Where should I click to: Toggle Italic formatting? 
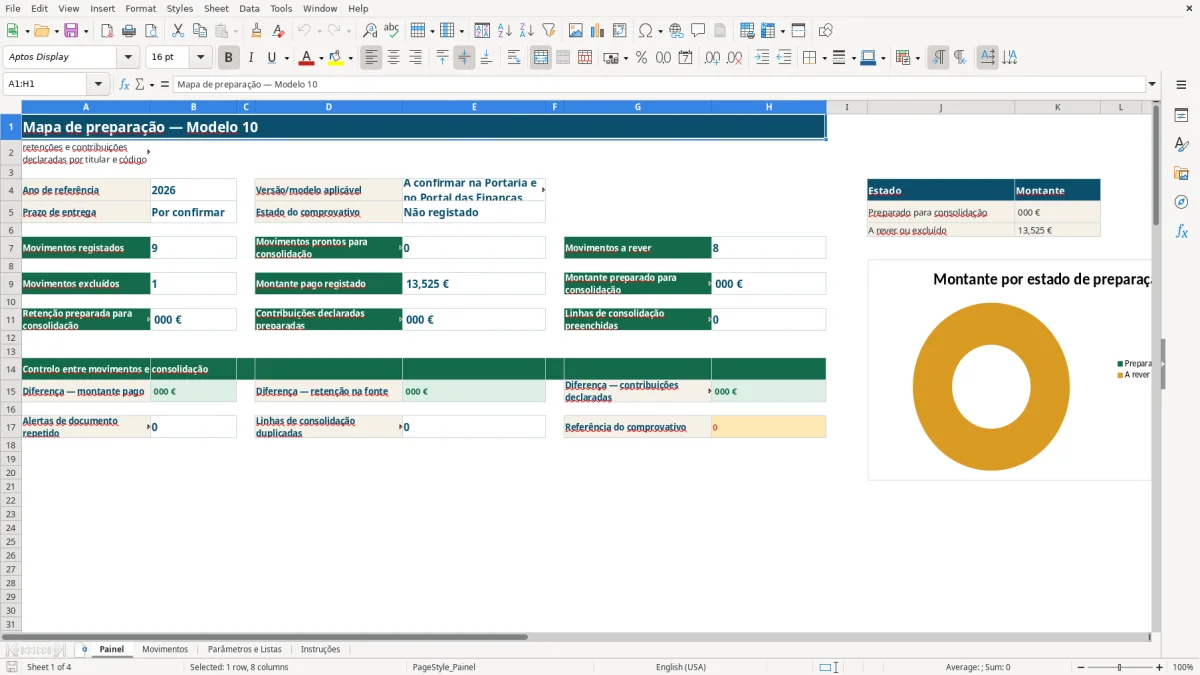pos(251,58)
